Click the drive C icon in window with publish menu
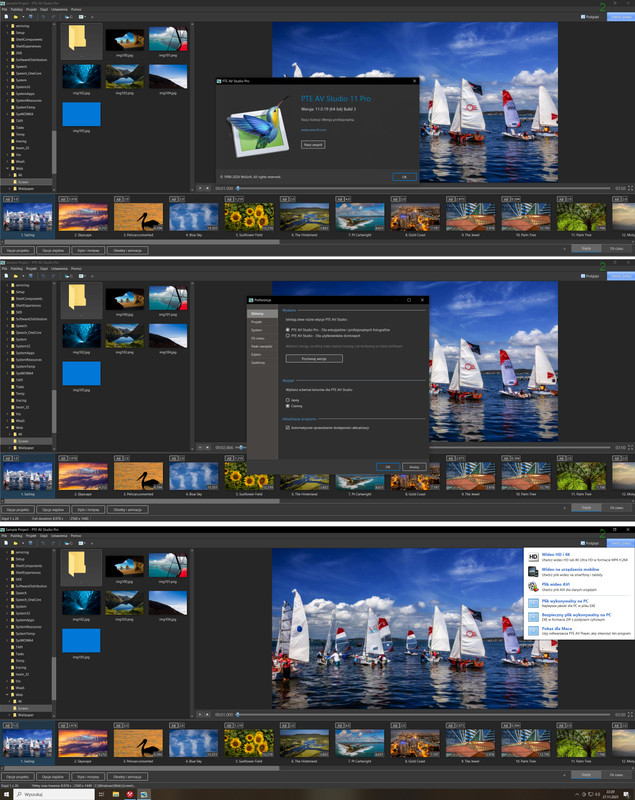 (x=68, y=543)
